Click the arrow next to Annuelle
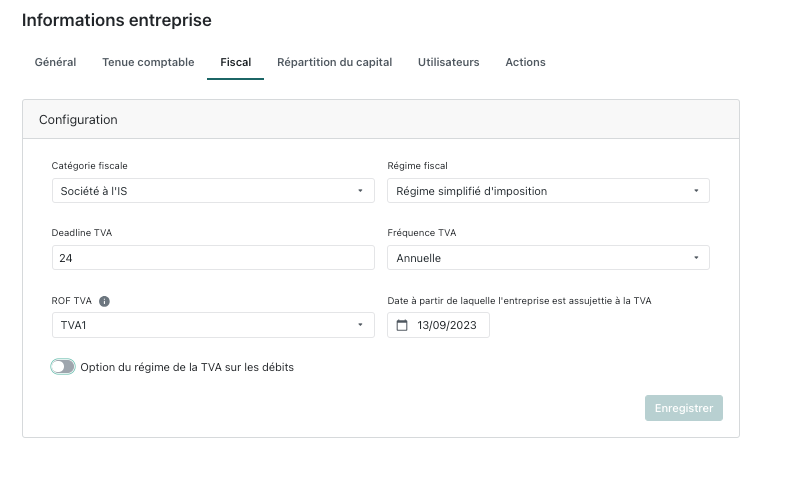Screen dimensions: 793x479 point(696,258)
